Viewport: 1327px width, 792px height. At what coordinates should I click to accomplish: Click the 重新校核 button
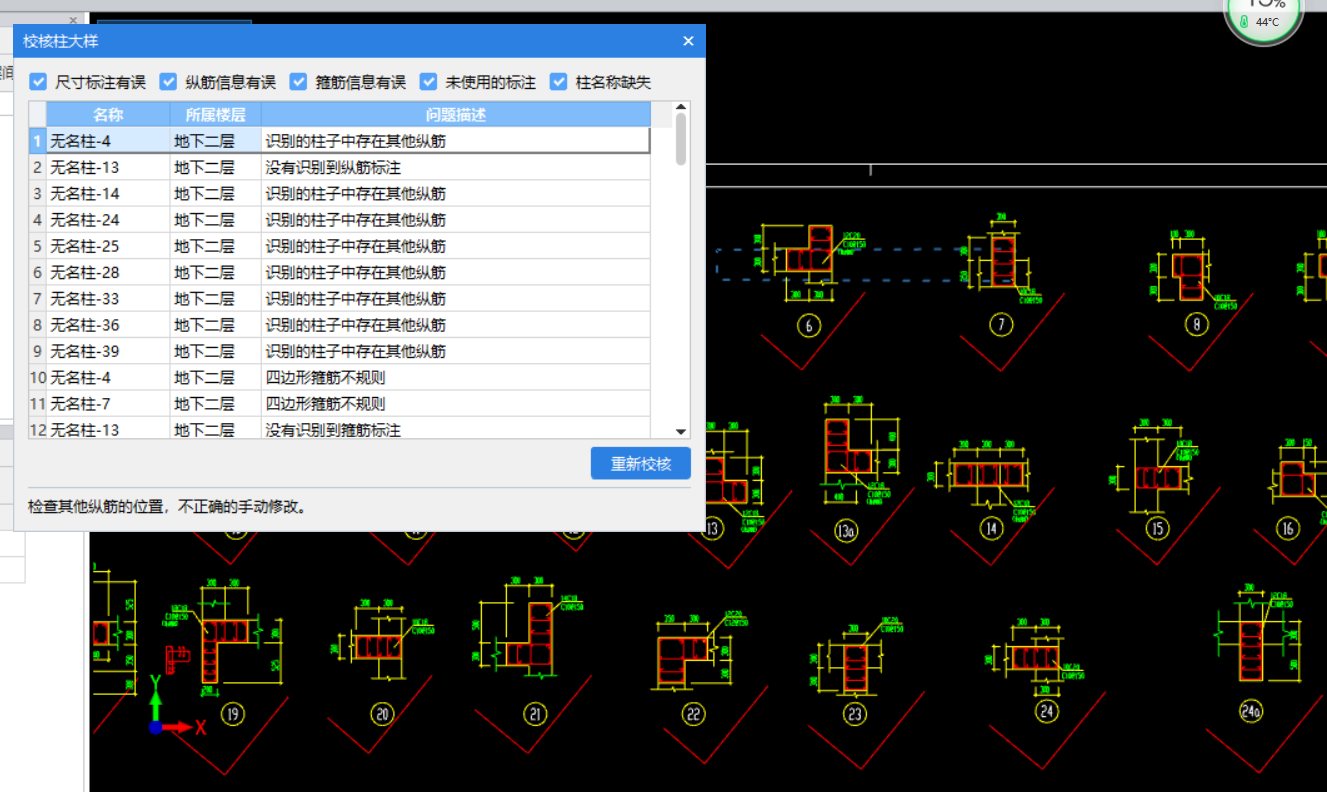[x=641, y=464]
